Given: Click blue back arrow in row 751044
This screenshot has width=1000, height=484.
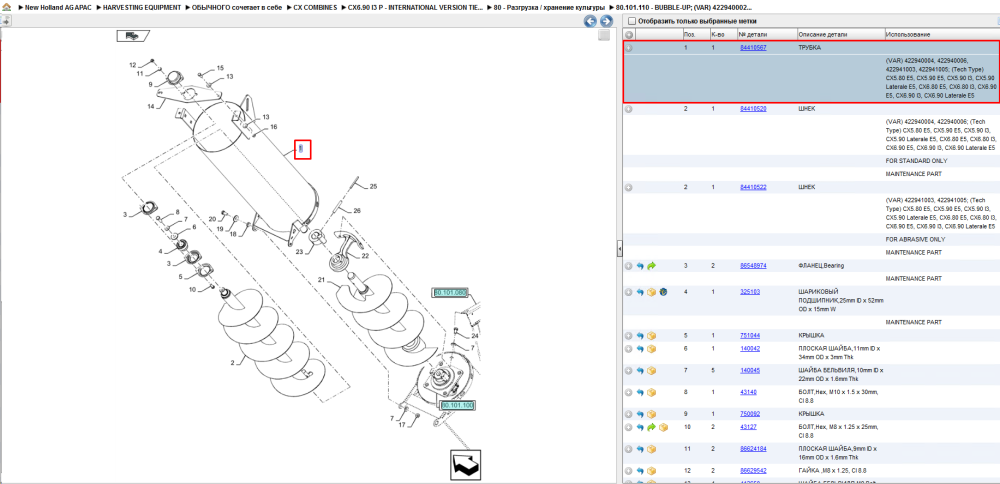Looking at the screenshot, I should (x=640, y=335).
